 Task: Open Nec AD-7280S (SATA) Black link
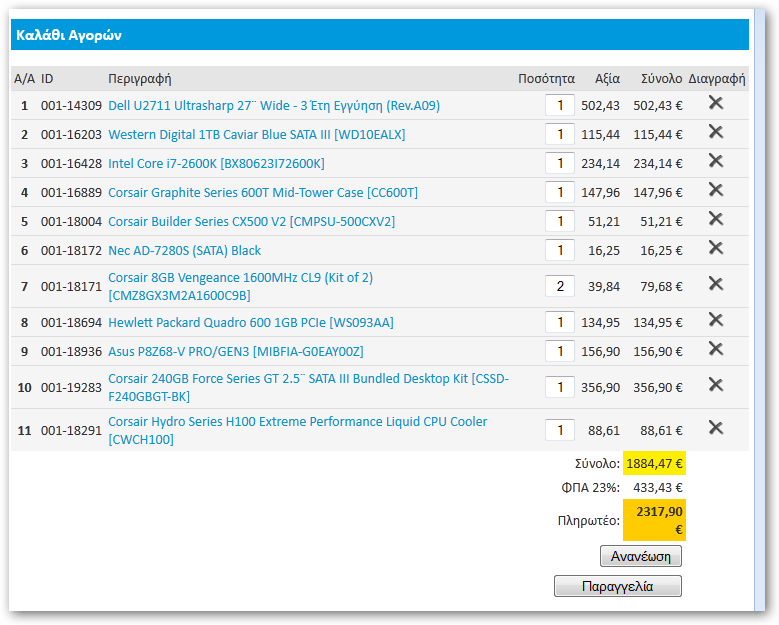[184, 250]
